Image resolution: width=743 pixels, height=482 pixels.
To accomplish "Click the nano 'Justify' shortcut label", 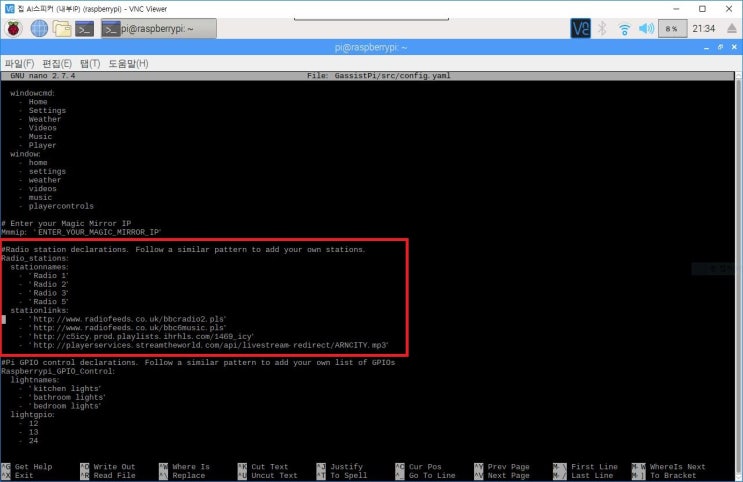I will coord(346,467).
